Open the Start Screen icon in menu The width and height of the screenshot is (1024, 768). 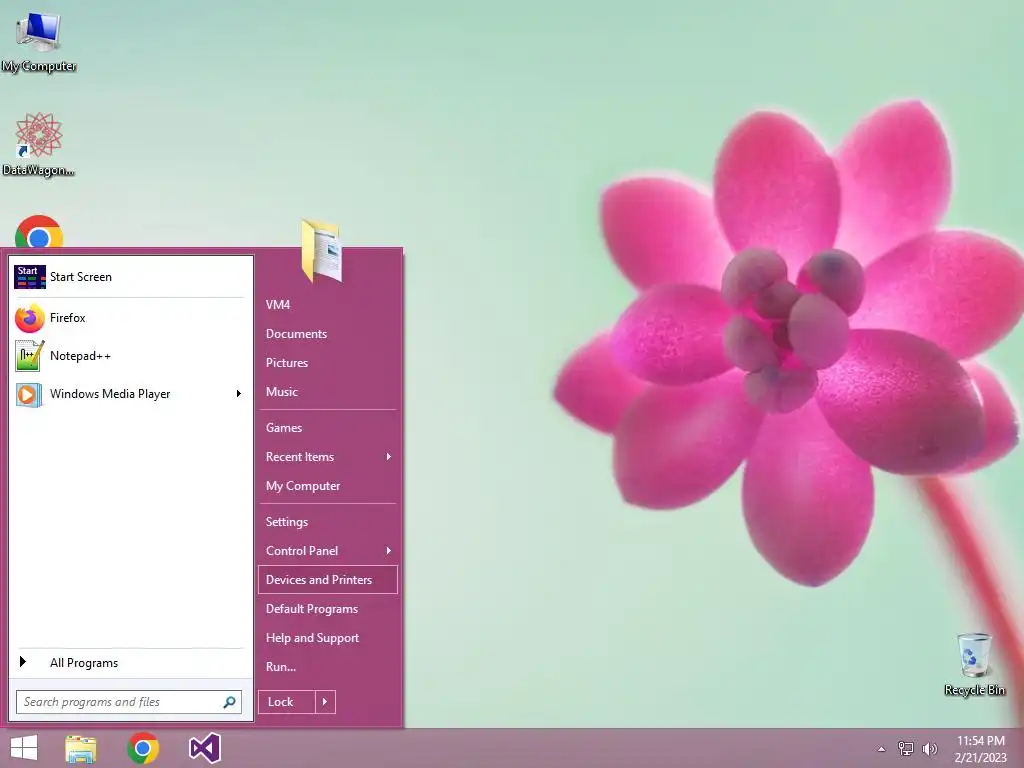point(30,277)
